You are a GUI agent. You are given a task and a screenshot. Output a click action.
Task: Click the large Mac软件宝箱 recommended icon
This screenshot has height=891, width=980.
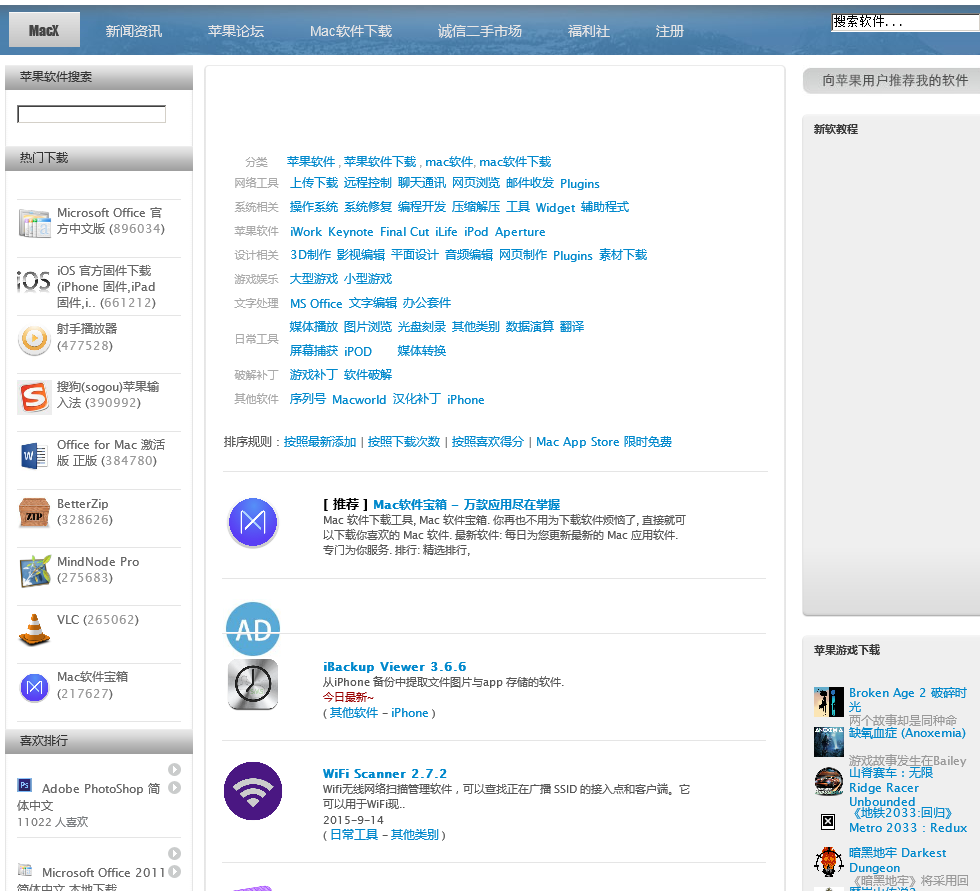pyautogui.click(x=253, y=522)
